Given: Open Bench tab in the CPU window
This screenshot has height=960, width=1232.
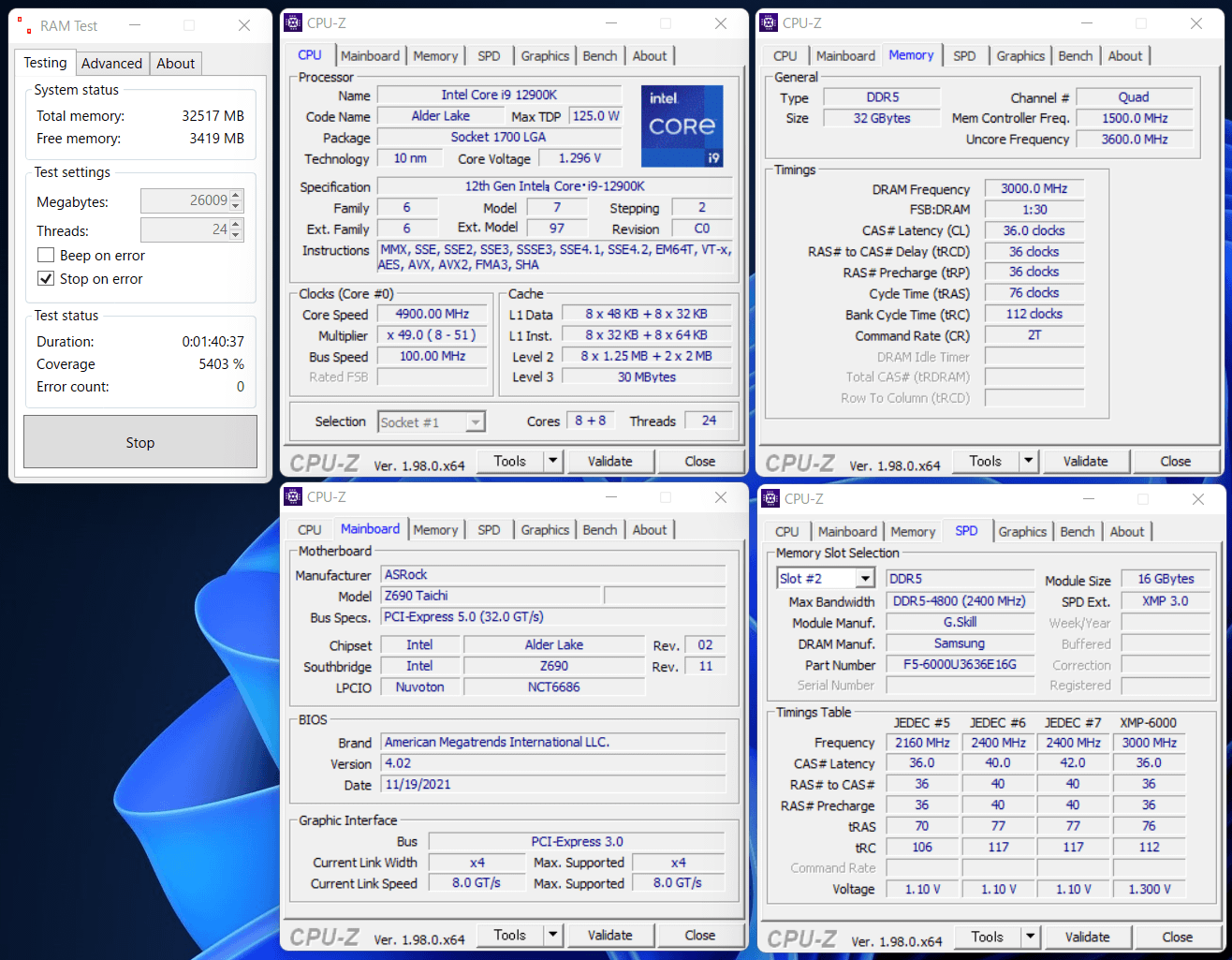Looking at the screenshot, I should point(600,56).
